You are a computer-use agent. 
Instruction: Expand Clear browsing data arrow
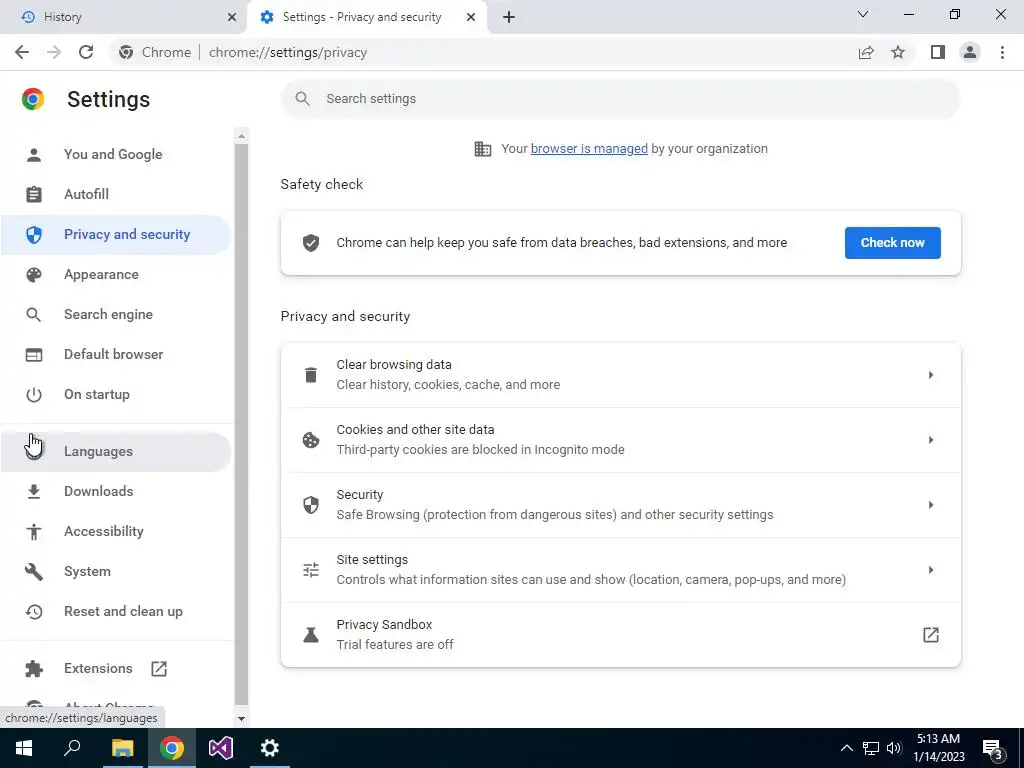[931, 375]
